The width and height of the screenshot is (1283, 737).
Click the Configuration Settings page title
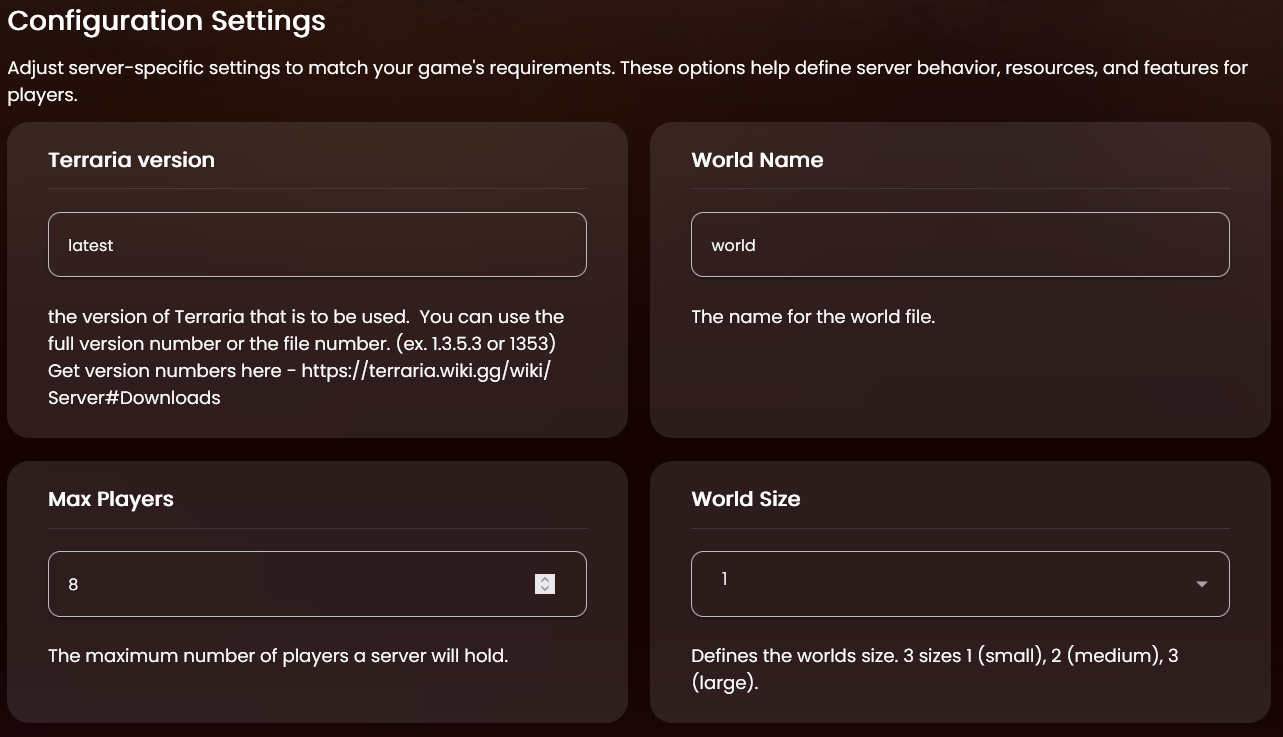click(166, 20)
